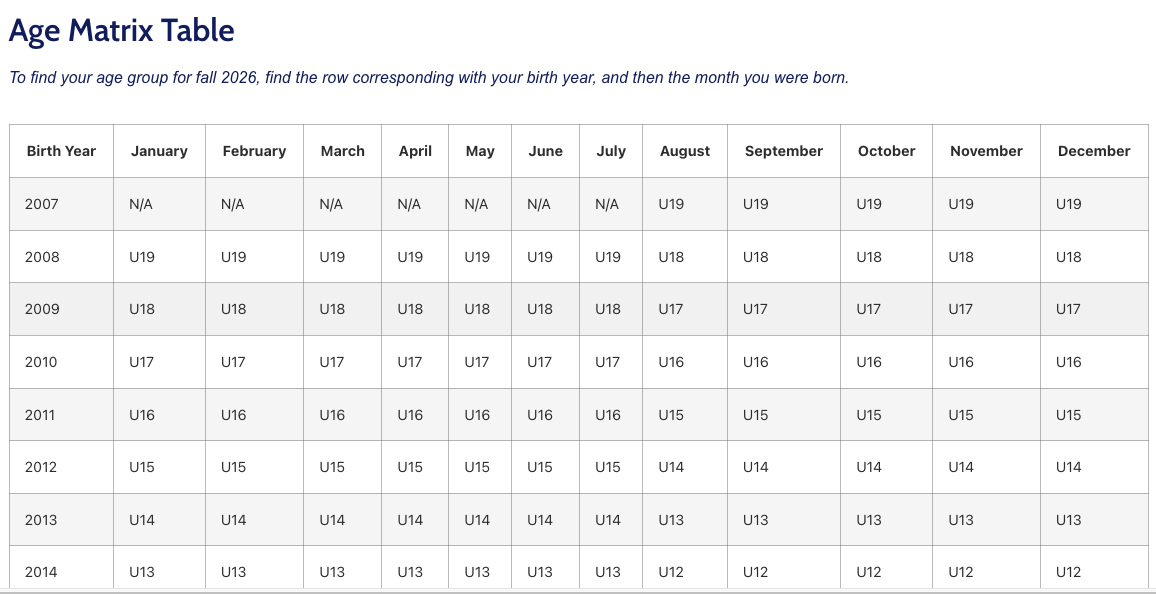The width and height of the screenshot is (1156, 594).
Task: Click the December column header
Action: tap(1093, 151)
